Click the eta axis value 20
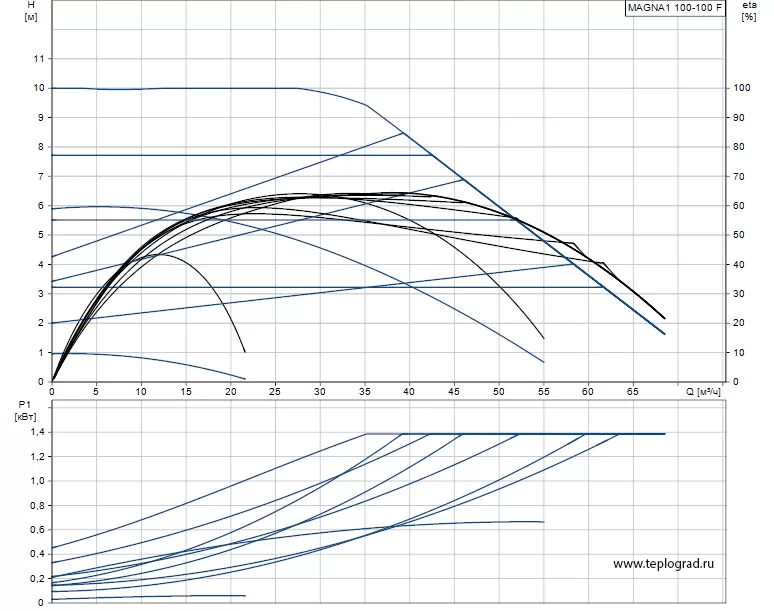The width and height of the screenshot is (774, 611). pos(739,323)
